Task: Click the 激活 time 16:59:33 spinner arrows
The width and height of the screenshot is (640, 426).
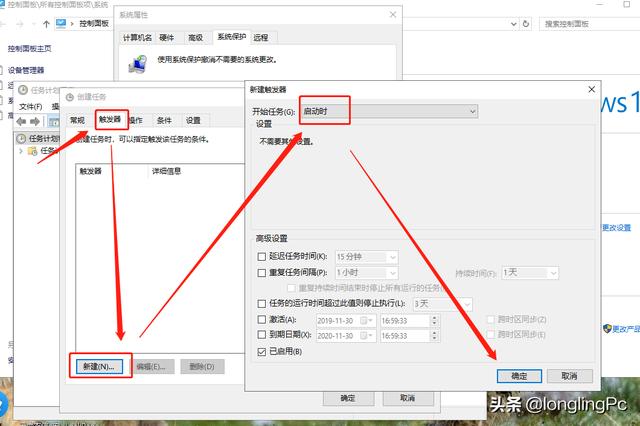Action: pos(434,321)
